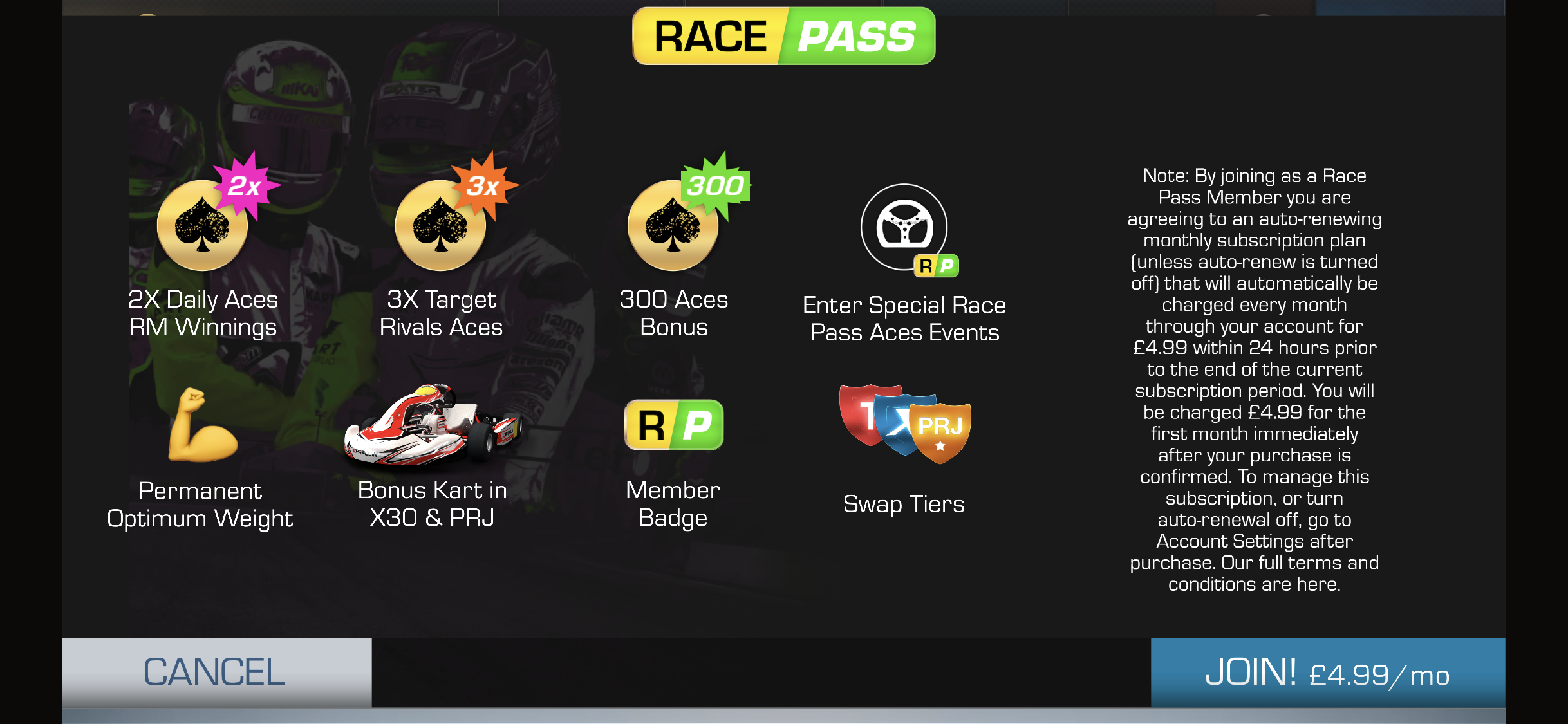The image size is (1568, 724).
Task: Tap the orange PRJ shield badge
Action: coord(940,432)
